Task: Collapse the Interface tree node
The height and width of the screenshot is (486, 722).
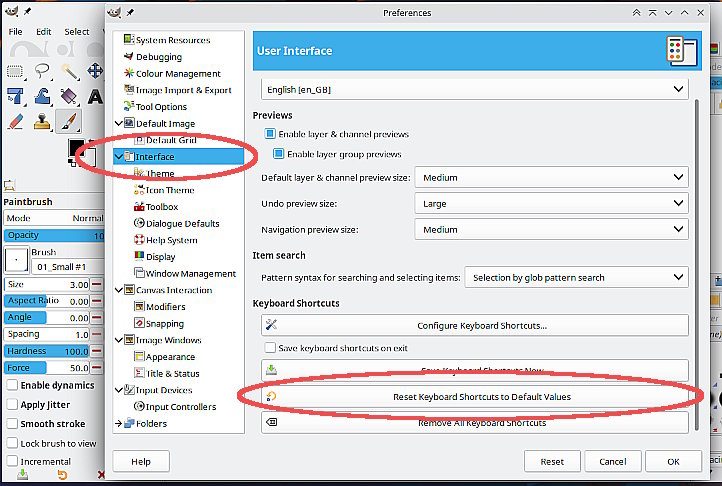Action: [x=118, y=157]
